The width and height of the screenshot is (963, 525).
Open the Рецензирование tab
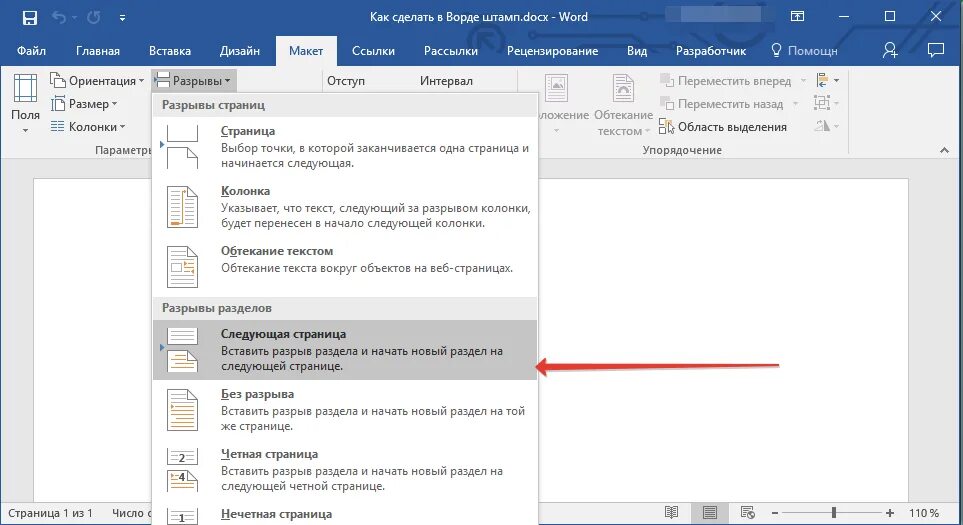pos(552,51)
